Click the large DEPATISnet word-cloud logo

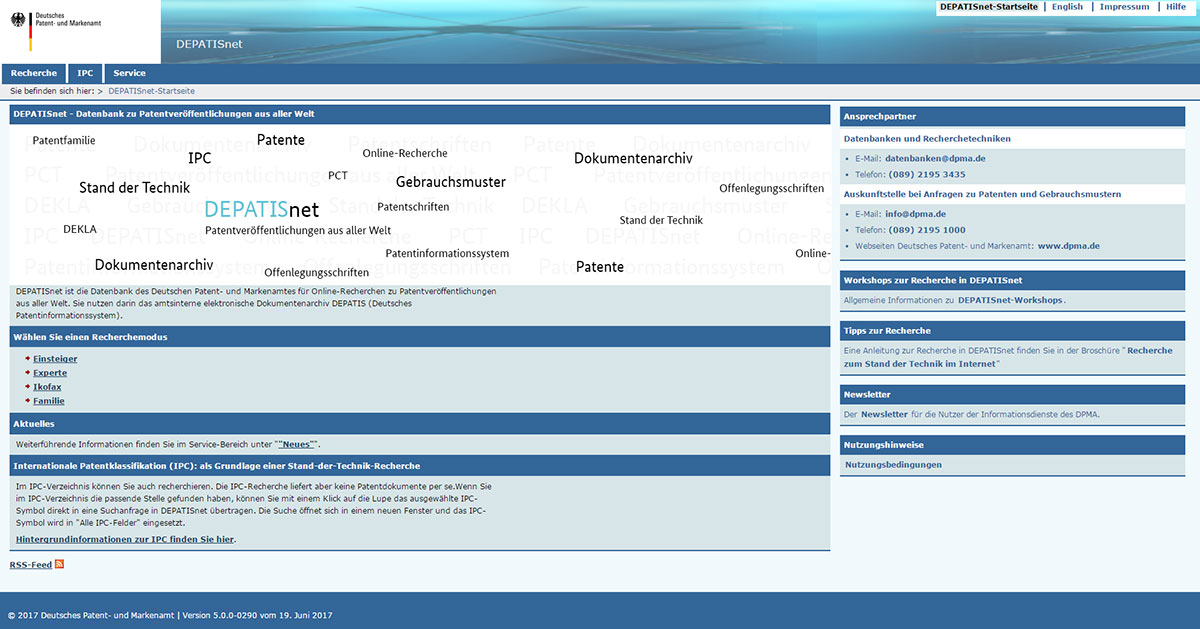point(262,209)
